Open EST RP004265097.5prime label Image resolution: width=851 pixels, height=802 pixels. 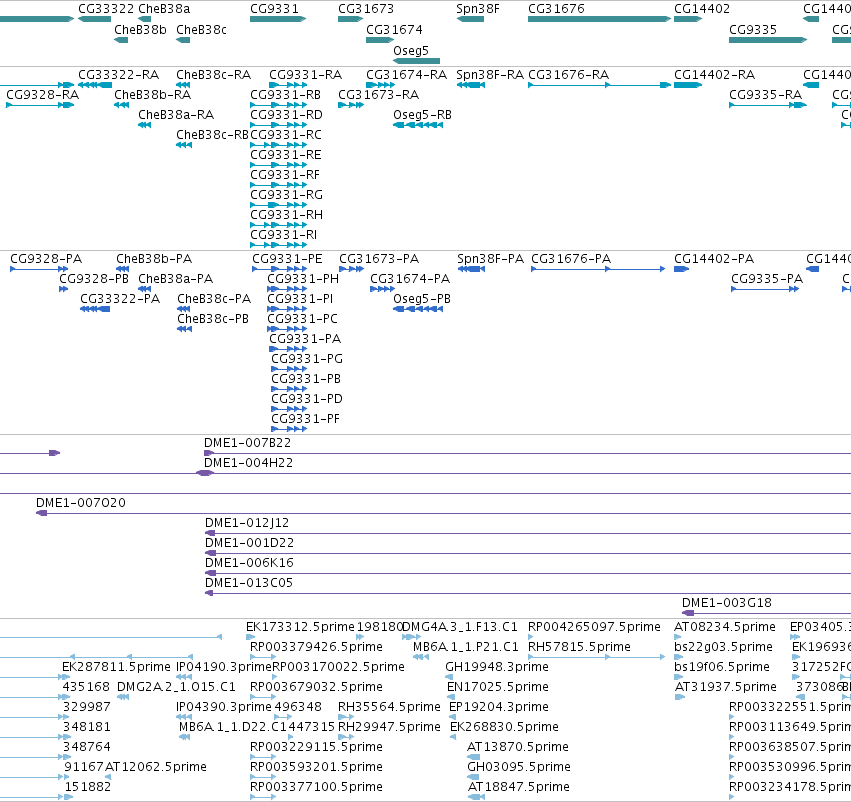[594, 627]
